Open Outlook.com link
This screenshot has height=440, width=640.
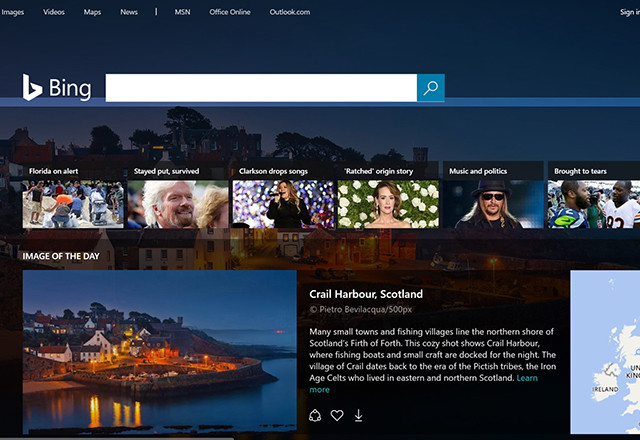pos(290,12)
